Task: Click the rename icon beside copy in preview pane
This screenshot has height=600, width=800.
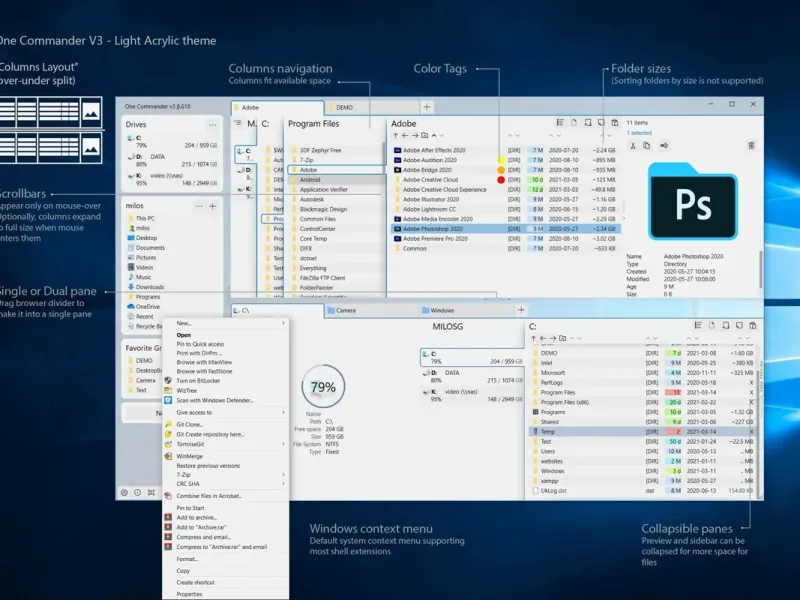Action: pos(664,146)
